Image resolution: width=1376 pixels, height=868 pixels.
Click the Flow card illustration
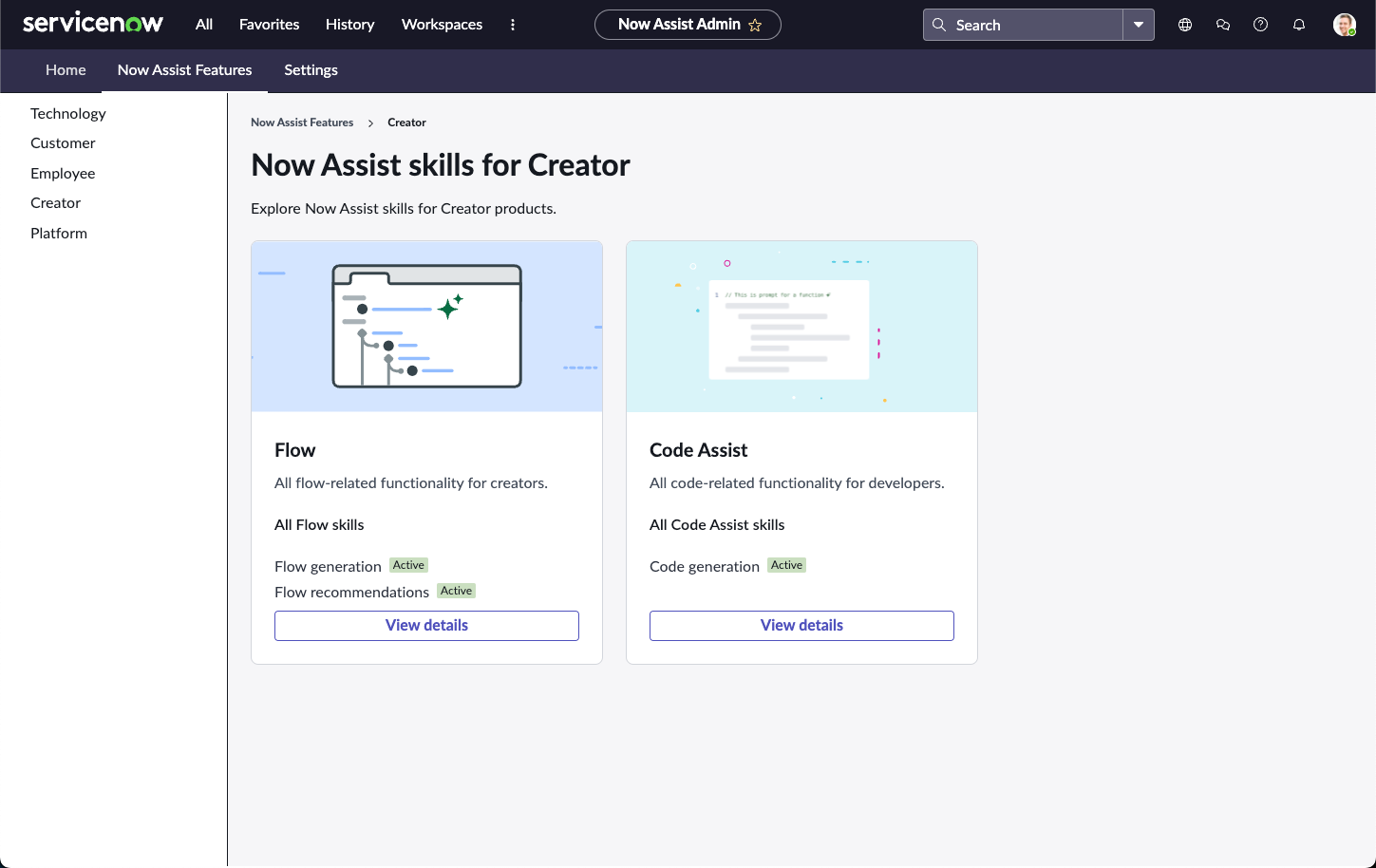(427, 327)
